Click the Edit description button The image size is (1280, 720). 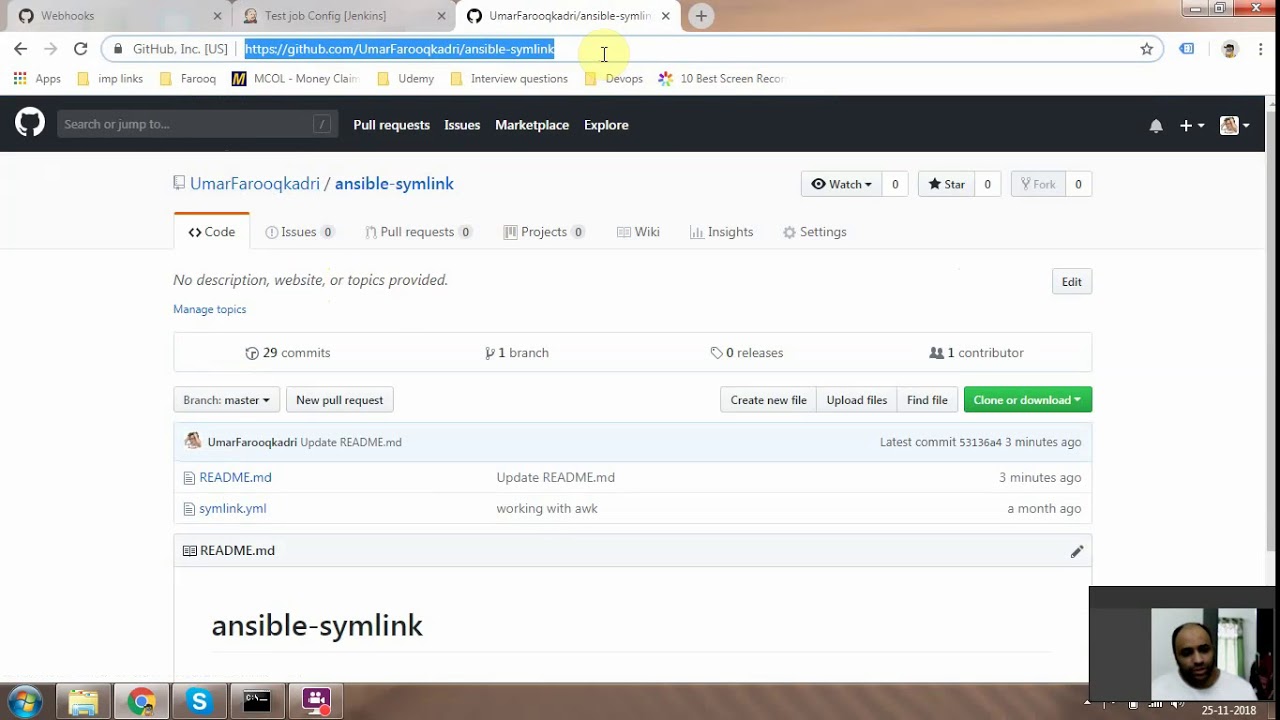point(1072,282)
